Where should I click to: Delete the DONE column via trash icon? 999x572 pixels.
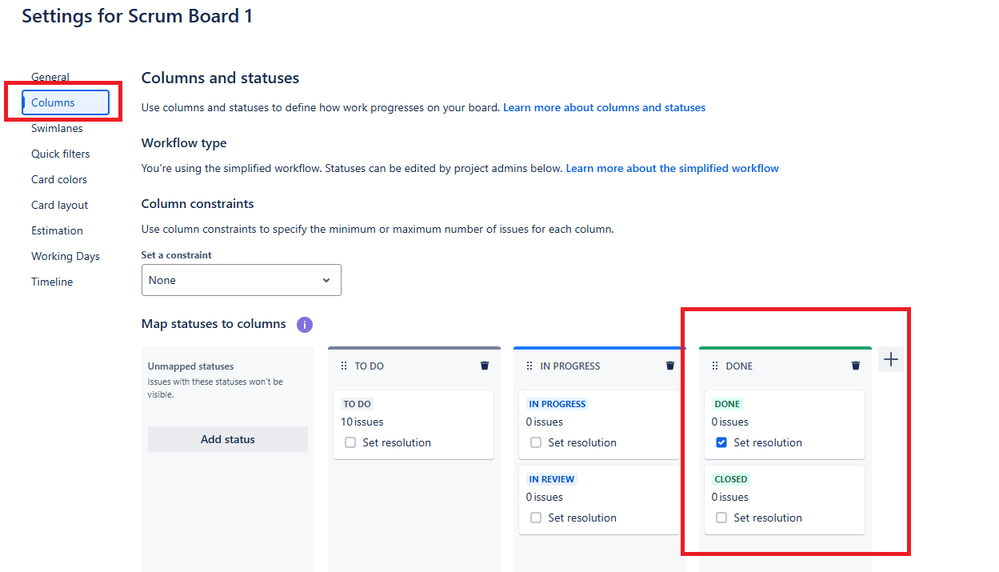pyautogui.click(x=856, y=366)
